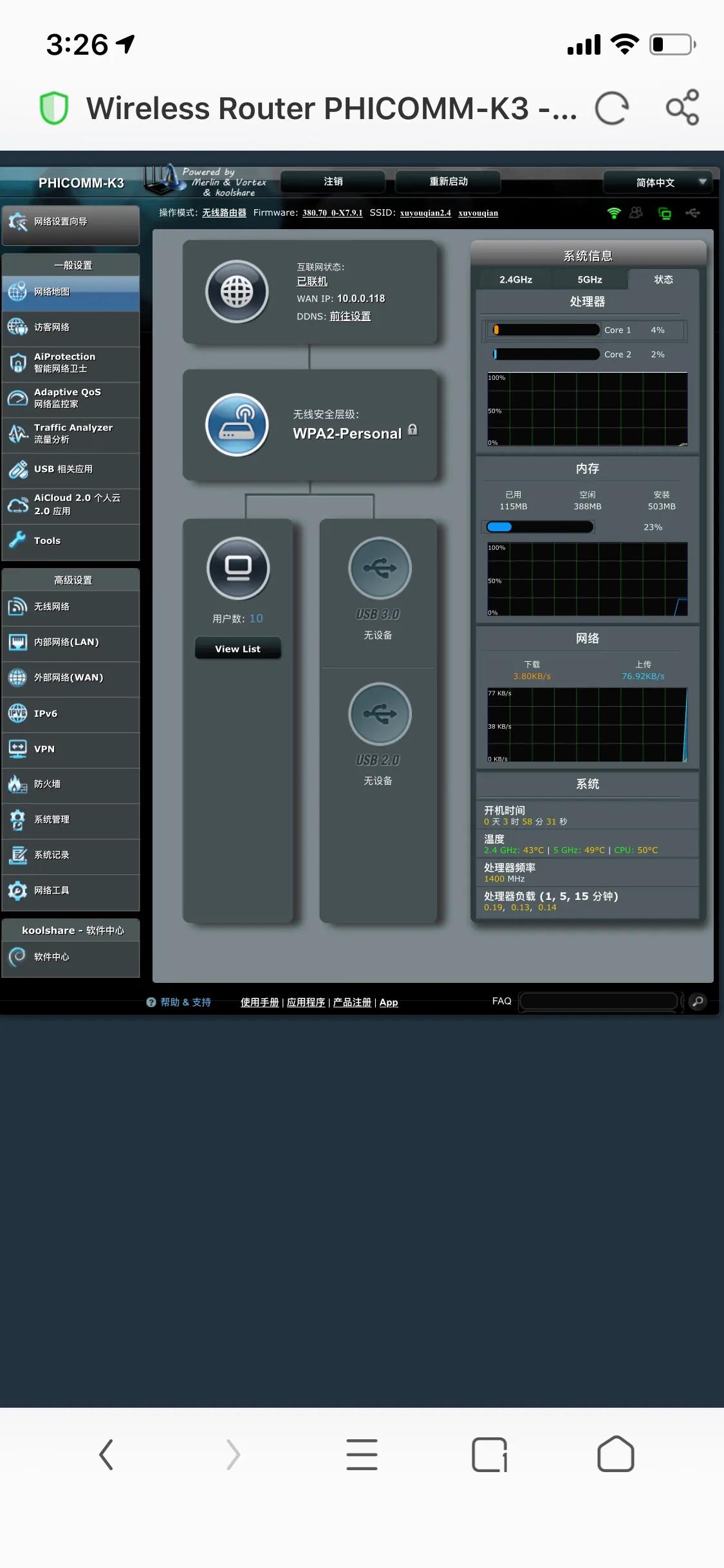Open the 无线路由器 operation mode link
724x1568 pixels.
[224, 213]
